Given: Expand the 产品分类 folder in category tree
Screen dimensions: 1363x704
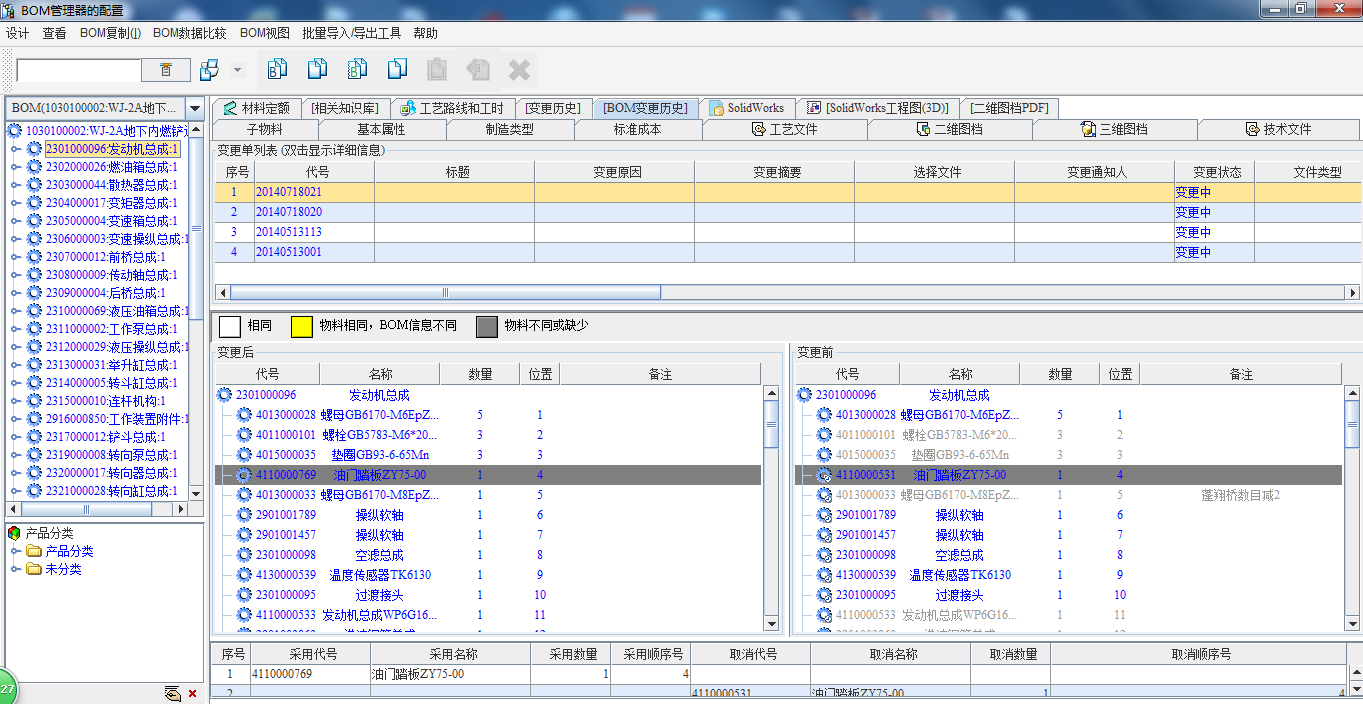Looking at the screenshot, I should pos(15,552).
